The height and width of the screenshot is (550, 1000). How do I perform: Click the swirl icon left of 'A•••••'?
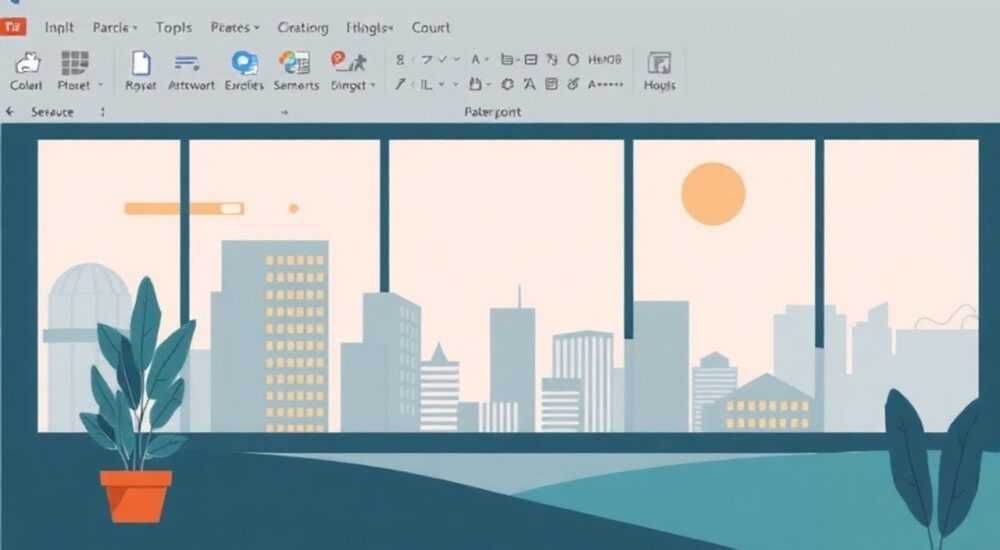(x=573, y=84)
